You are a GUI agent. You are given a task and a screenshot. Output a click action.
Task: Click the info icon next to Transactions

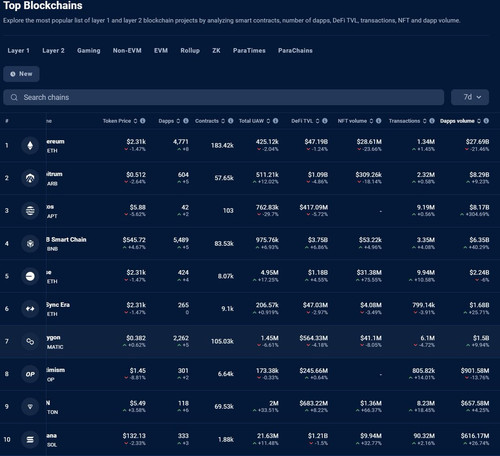pos(432,121)
